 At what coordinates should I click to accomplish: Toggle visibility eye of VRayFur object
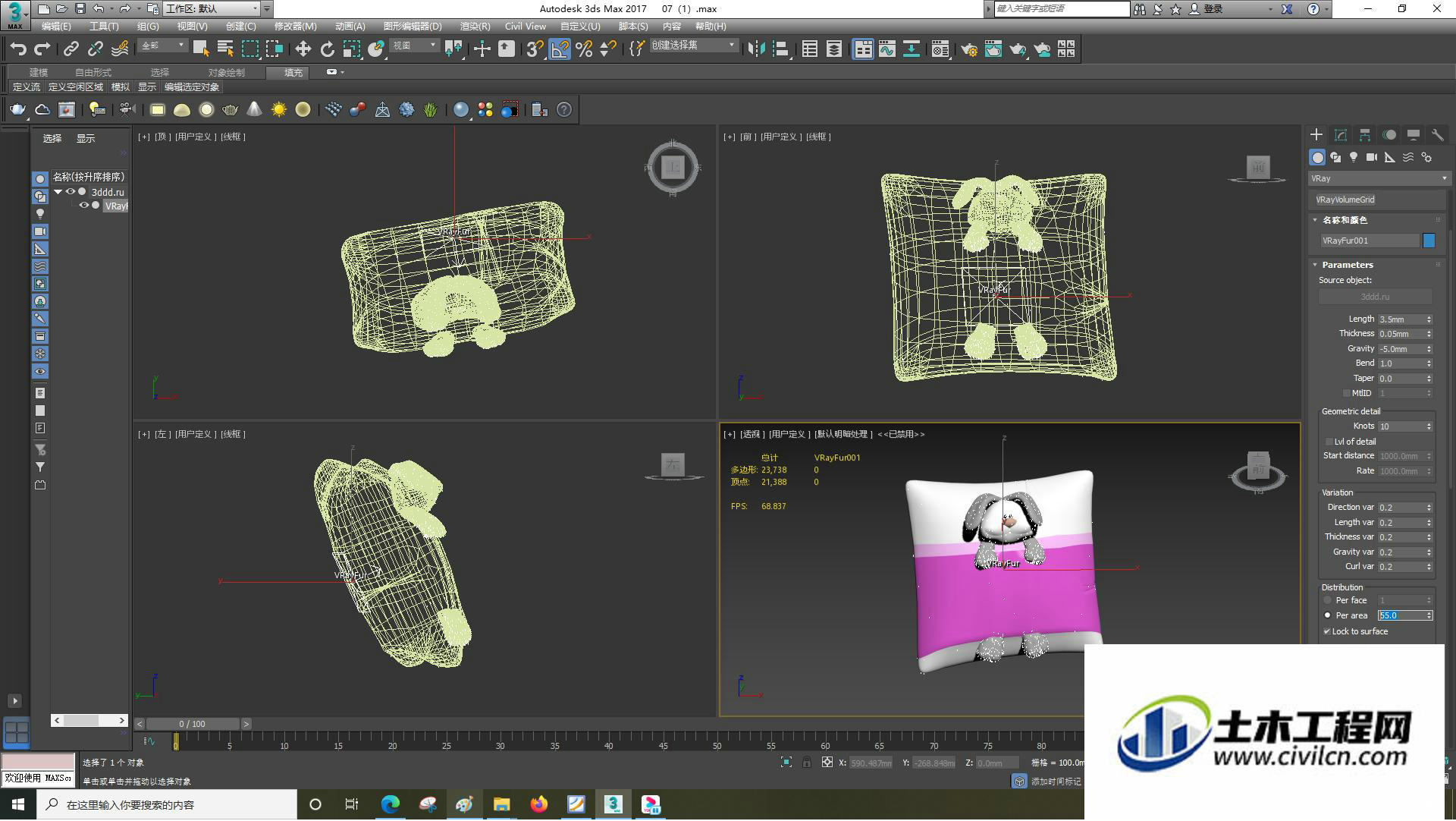tap(84, 206)
